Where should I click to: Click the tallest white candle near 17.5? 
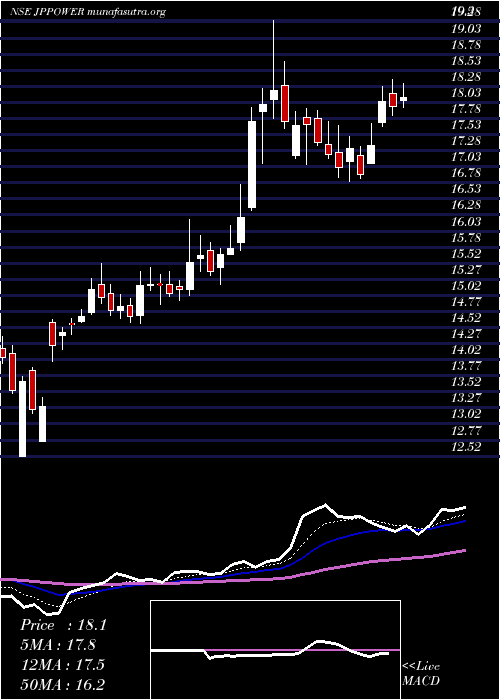[252, 164]
